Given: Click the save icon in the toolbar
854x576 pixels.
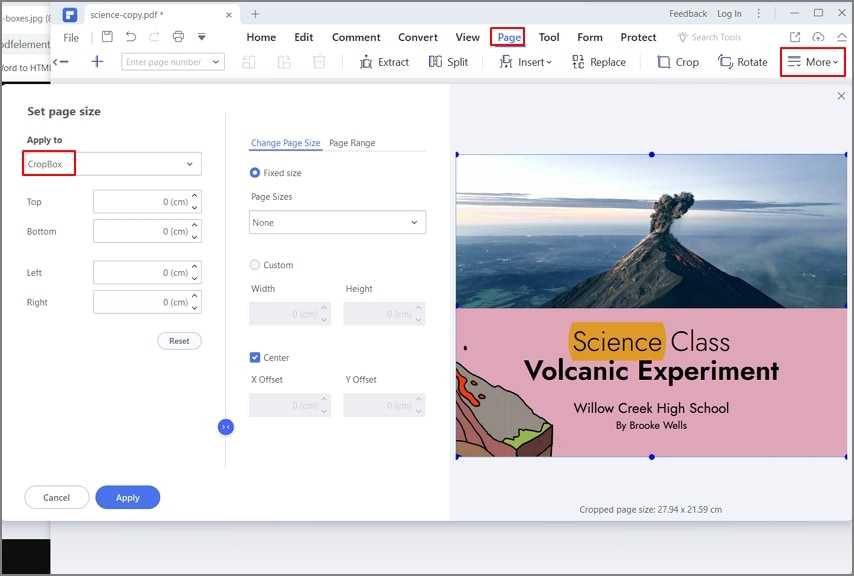Looking at the screenshot, I should click(x=107, y=36).
